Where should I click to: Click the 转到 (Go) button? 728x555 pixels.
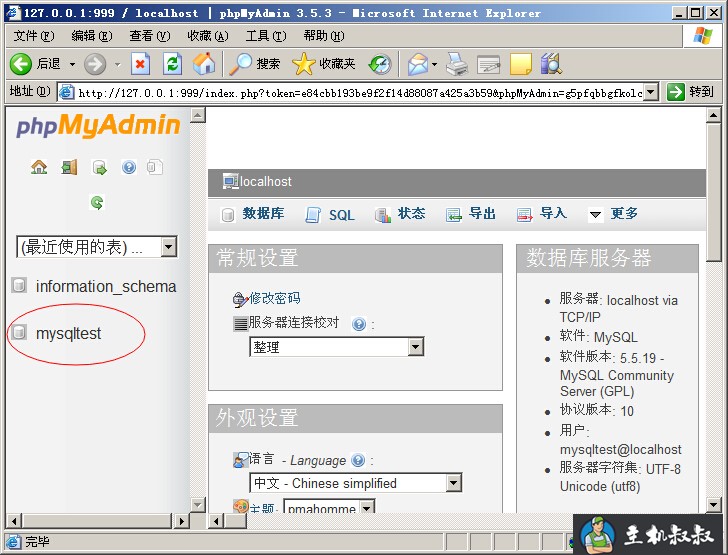click(691, 91)
